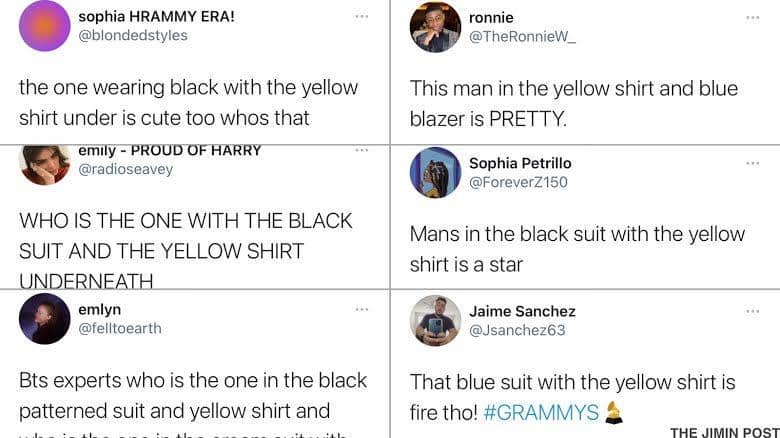780x438 pixels.
Task: Click Sophia Petrillo's profile picture
Action: (435, 172)
